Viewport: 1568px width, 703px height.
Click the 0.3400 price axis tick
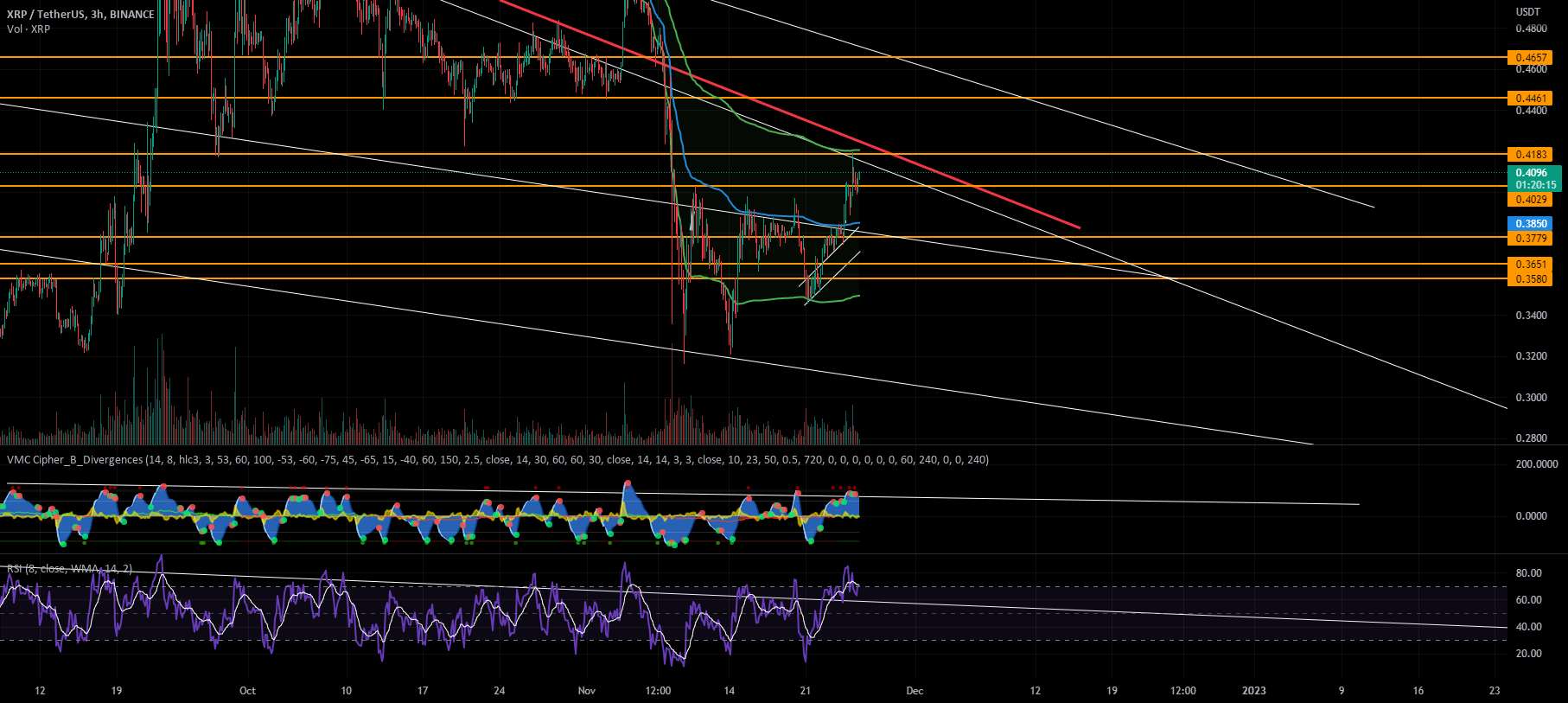(1531, 316)
